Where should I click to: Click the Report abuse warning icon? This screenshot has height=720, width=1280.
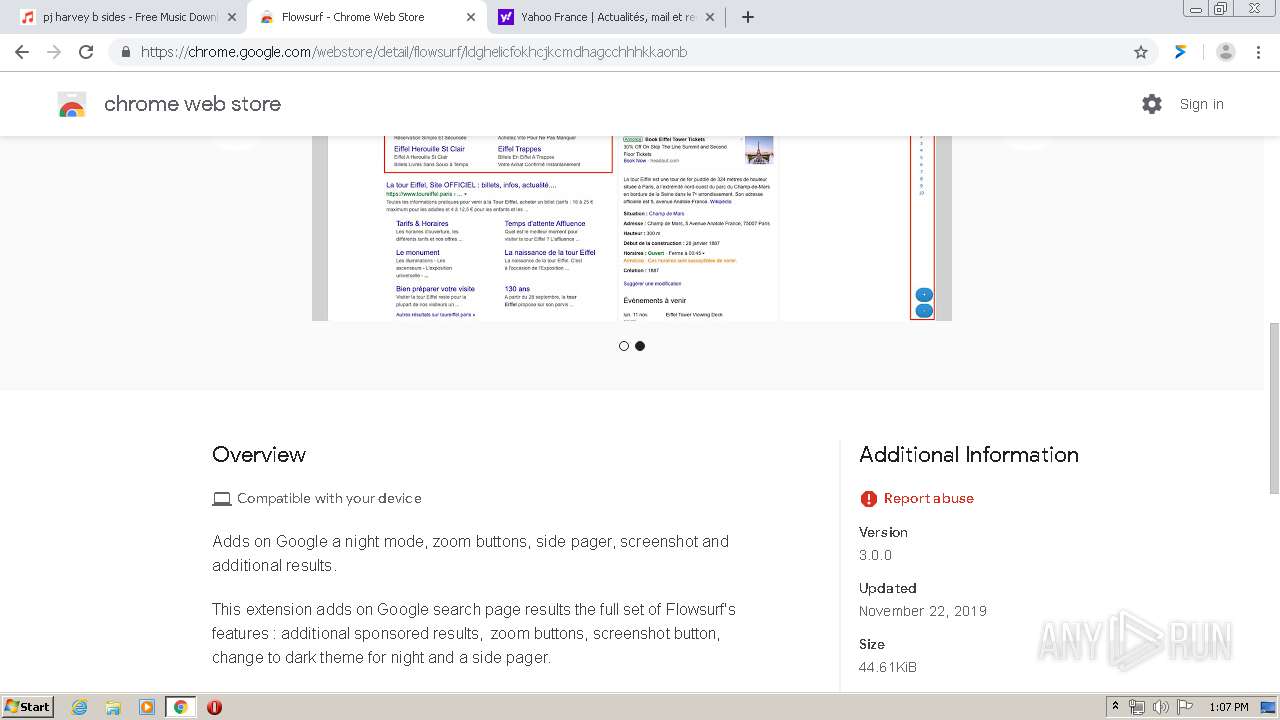pyautogui.click(x=868, y=498)
